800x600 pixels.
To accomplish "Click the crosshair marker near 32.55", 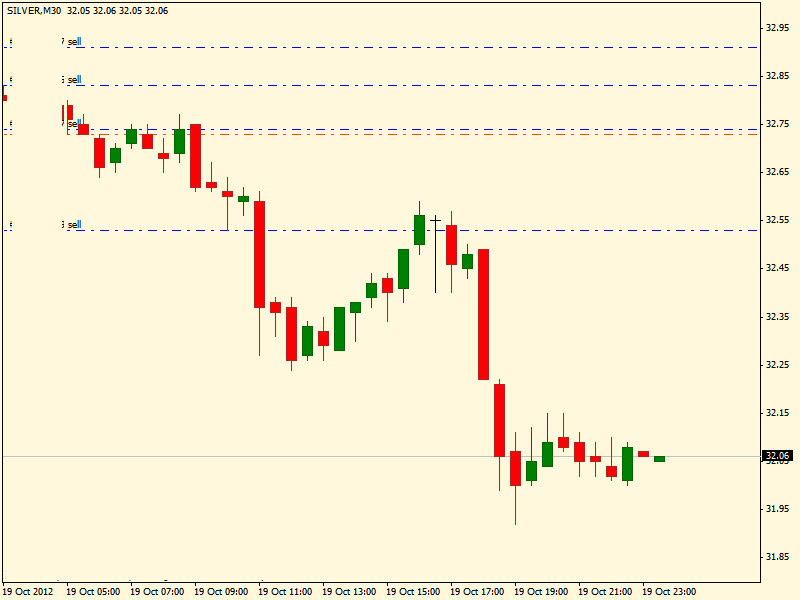I will click(435, 220).
